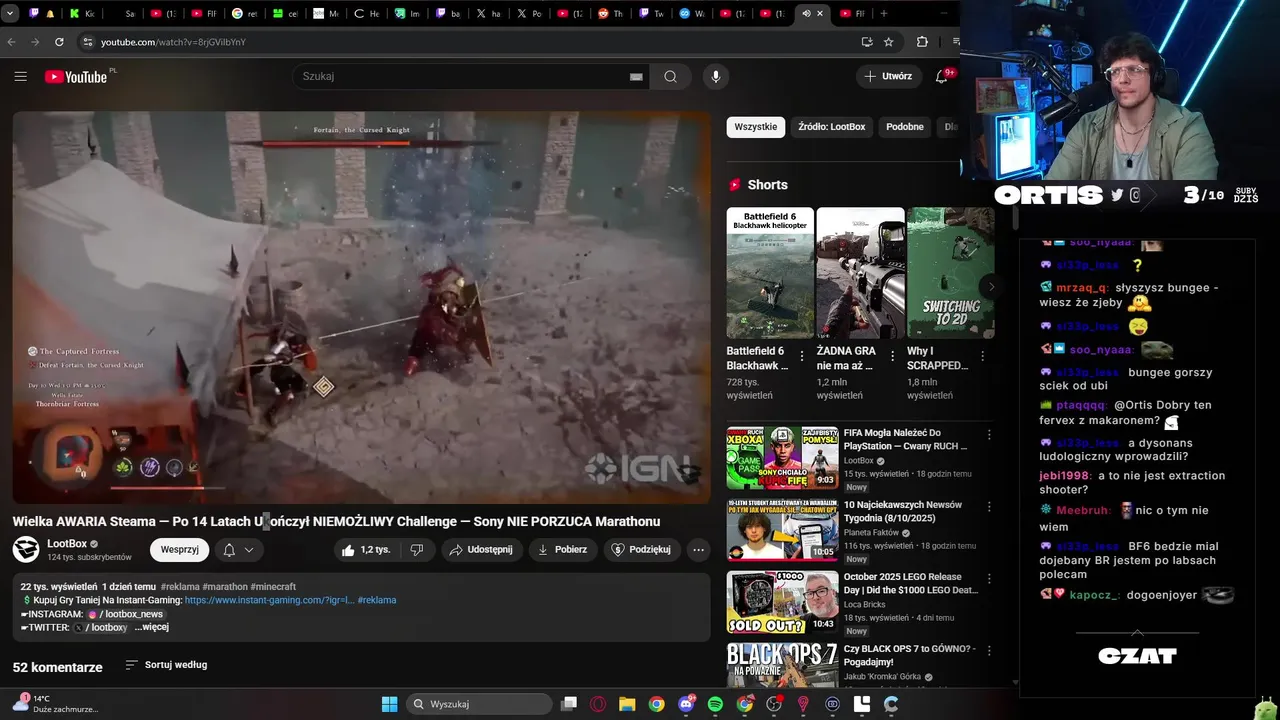Toggle LootBox notification bell dropdown
Screen dimensions: 1280x720
tap(238, 550)
